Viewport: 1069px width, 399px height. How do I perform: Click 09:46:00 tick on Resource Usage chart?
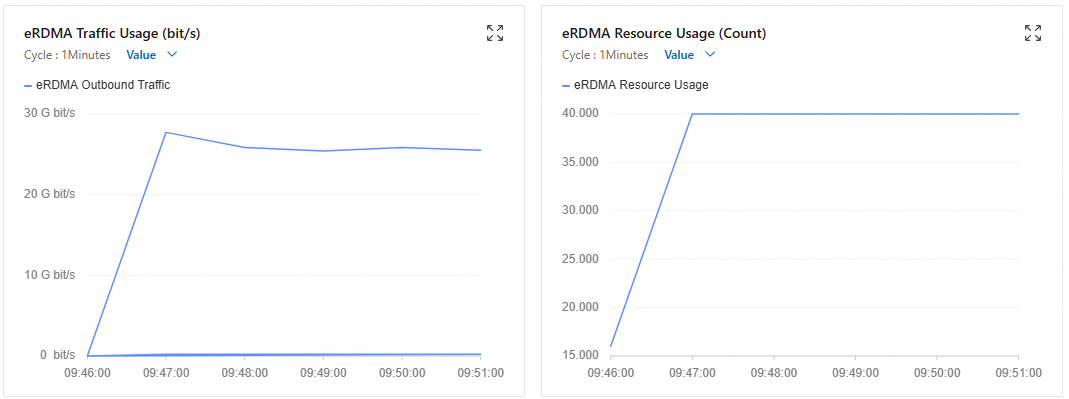(x=611, y=373)
